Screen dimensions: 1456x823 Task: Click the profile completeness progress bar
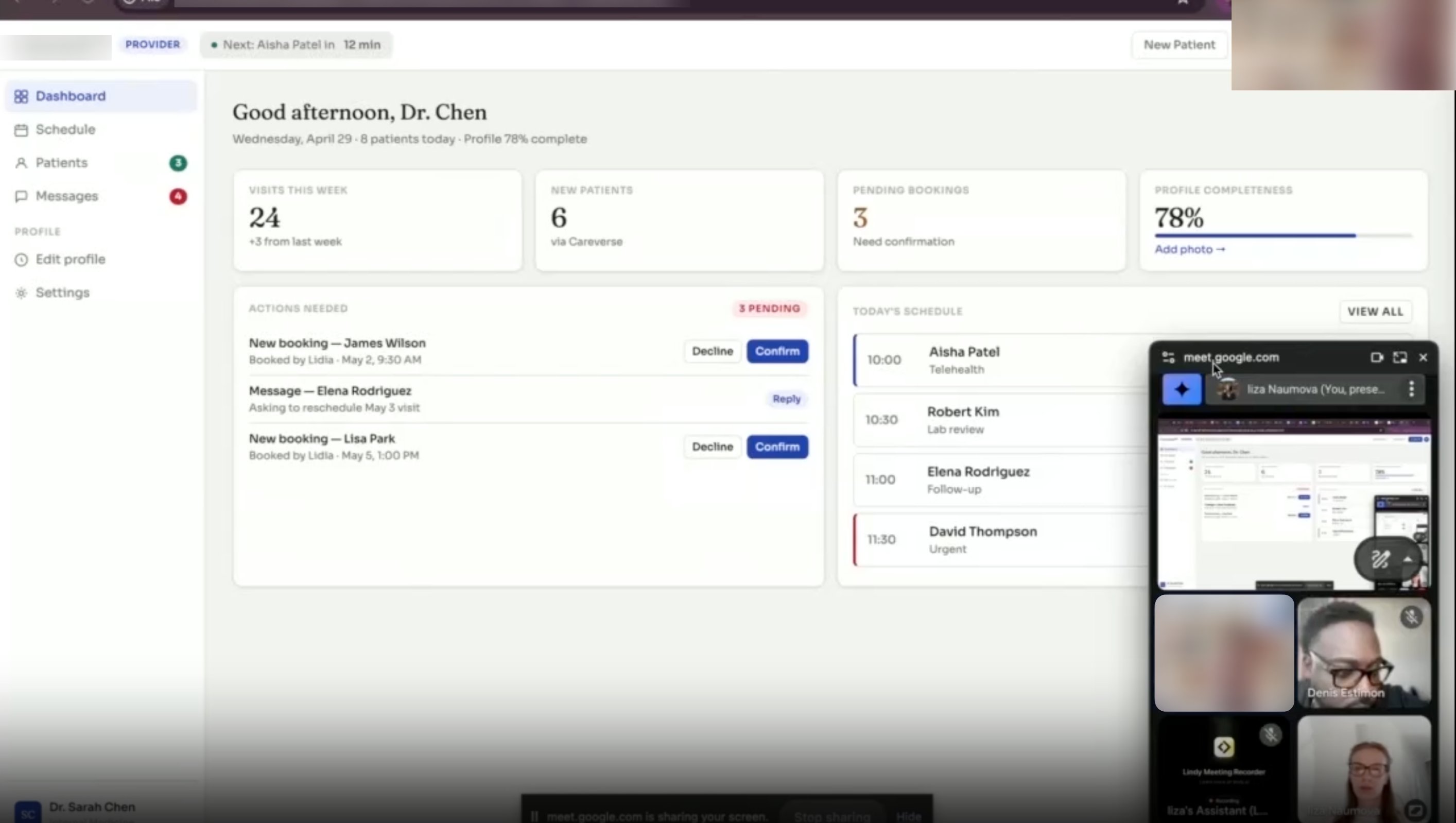tap(1283, 235)
